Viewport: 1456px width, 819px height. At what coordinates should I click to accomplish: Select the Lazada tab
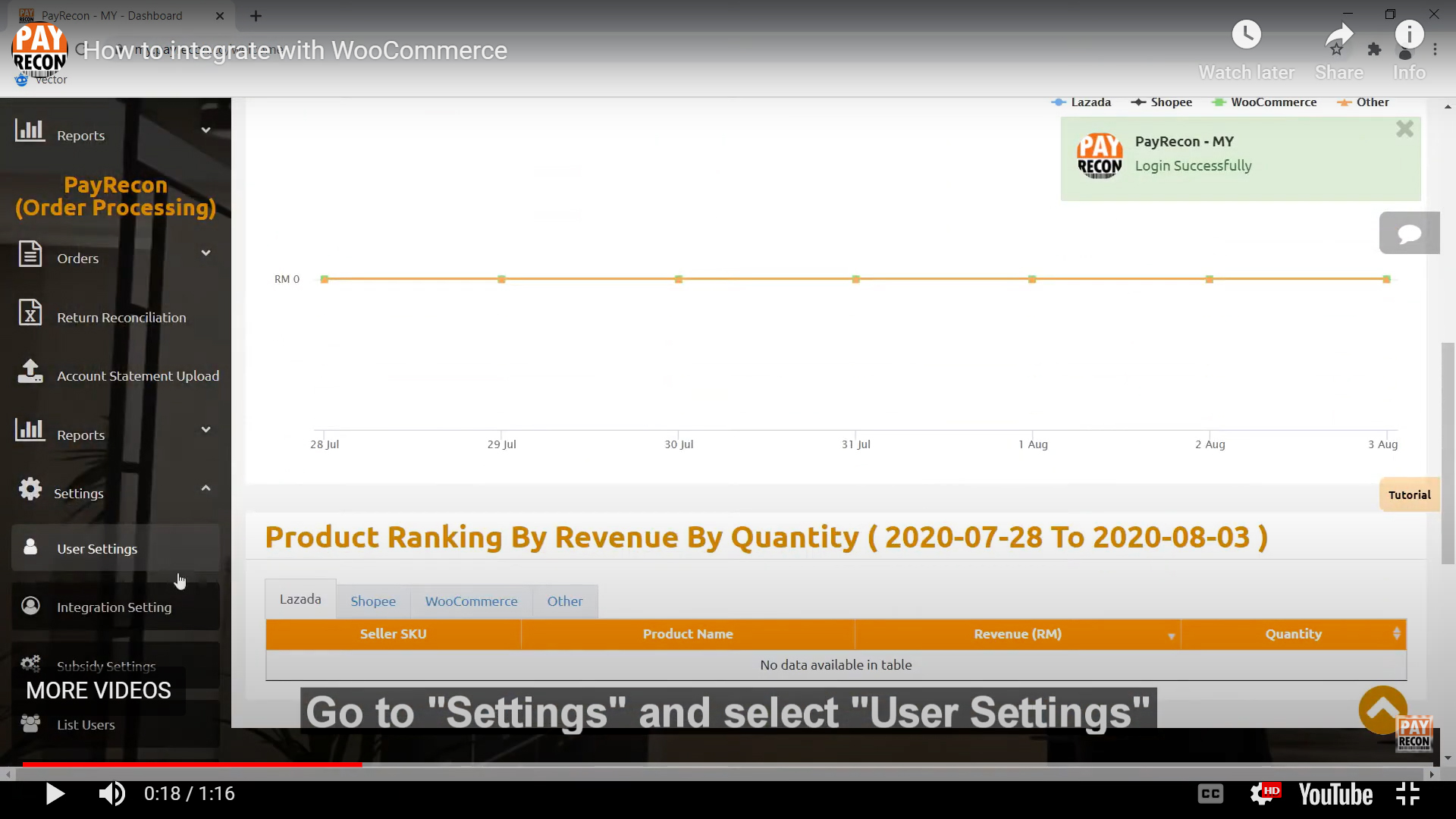pos(300,599)
